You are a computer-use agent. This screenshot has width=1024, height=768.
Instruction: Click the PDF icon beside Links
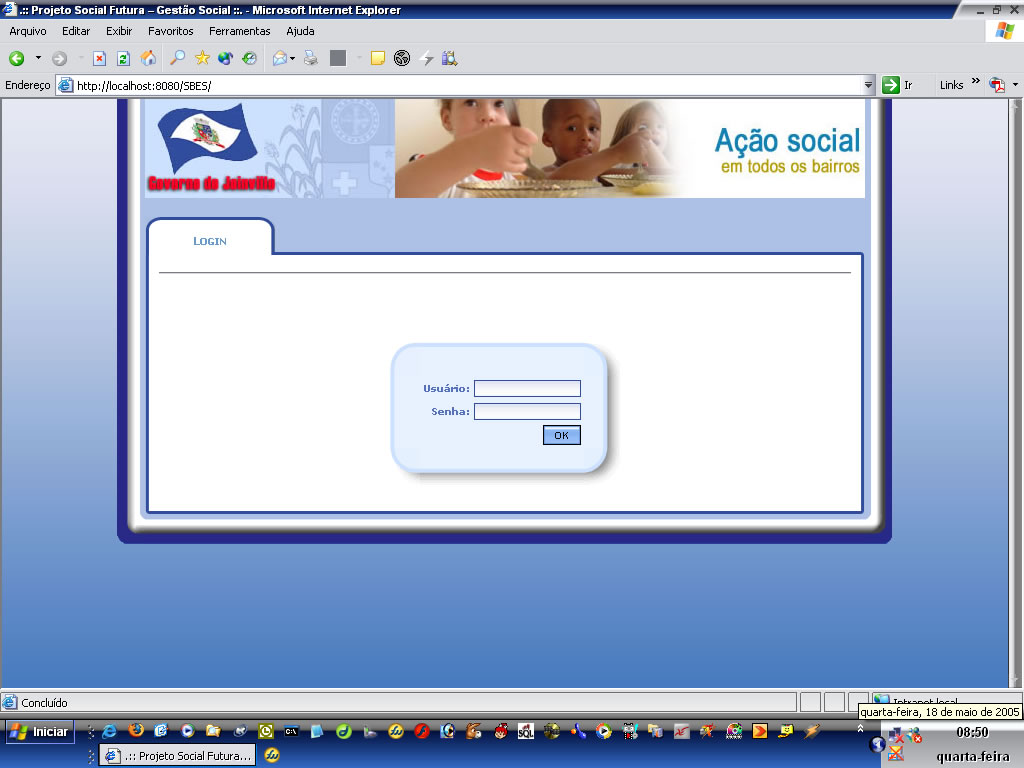point(997,85)
